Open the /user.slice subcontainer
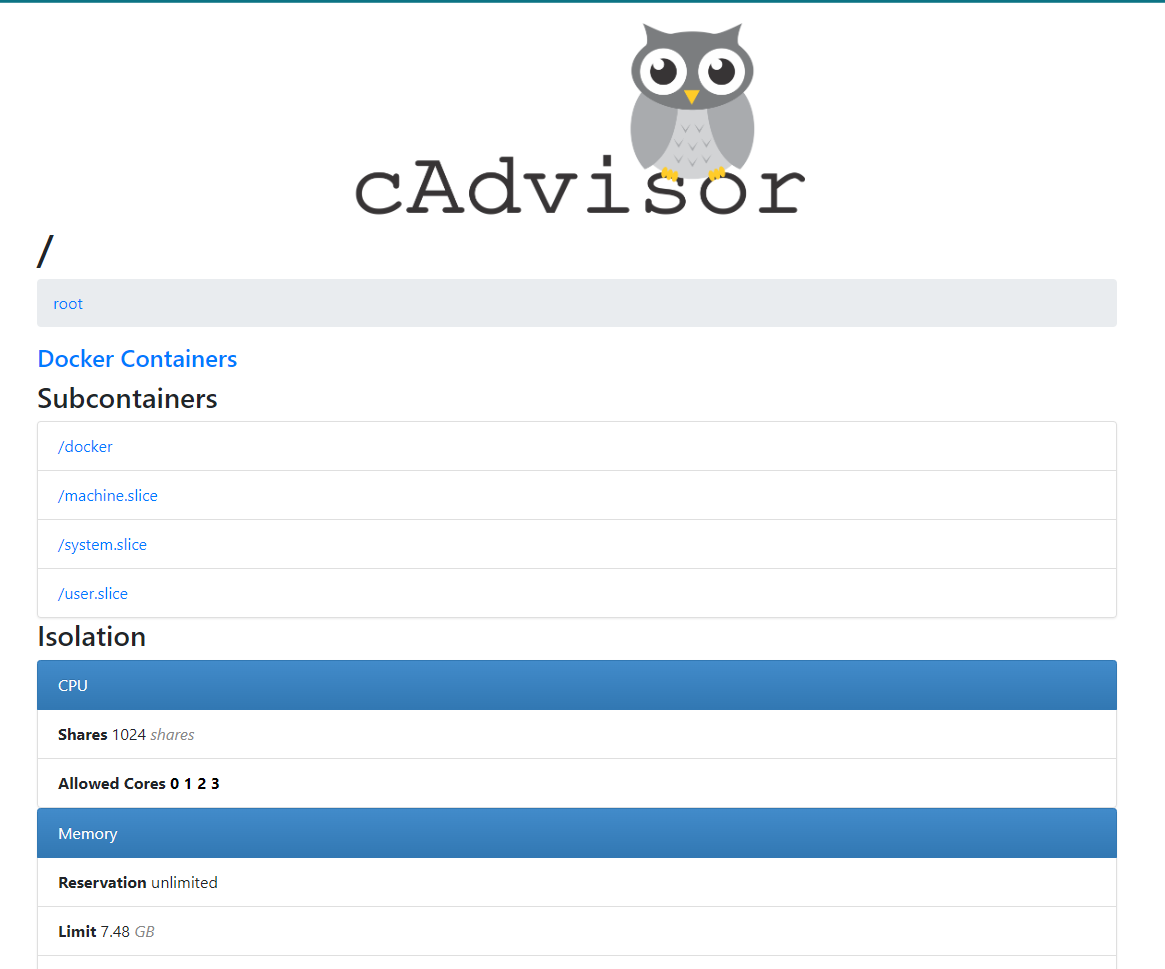Viewport: 1165px width, 969px height. [93, 594]
